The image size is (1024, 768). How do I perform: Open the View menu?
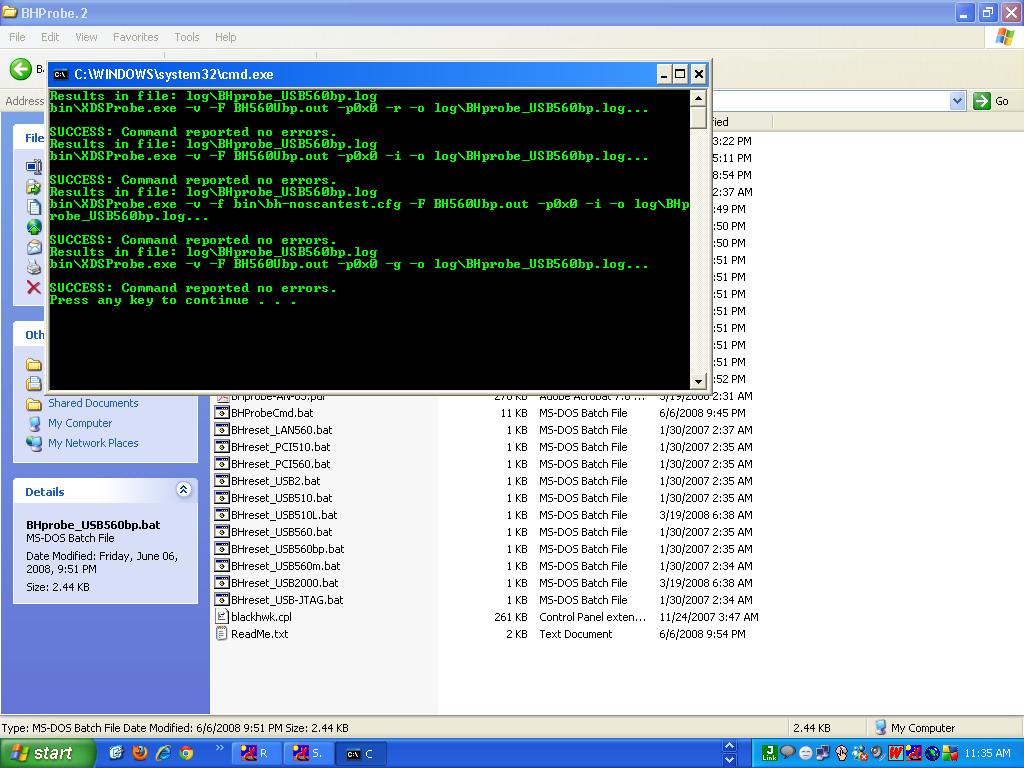pos(86,37)
